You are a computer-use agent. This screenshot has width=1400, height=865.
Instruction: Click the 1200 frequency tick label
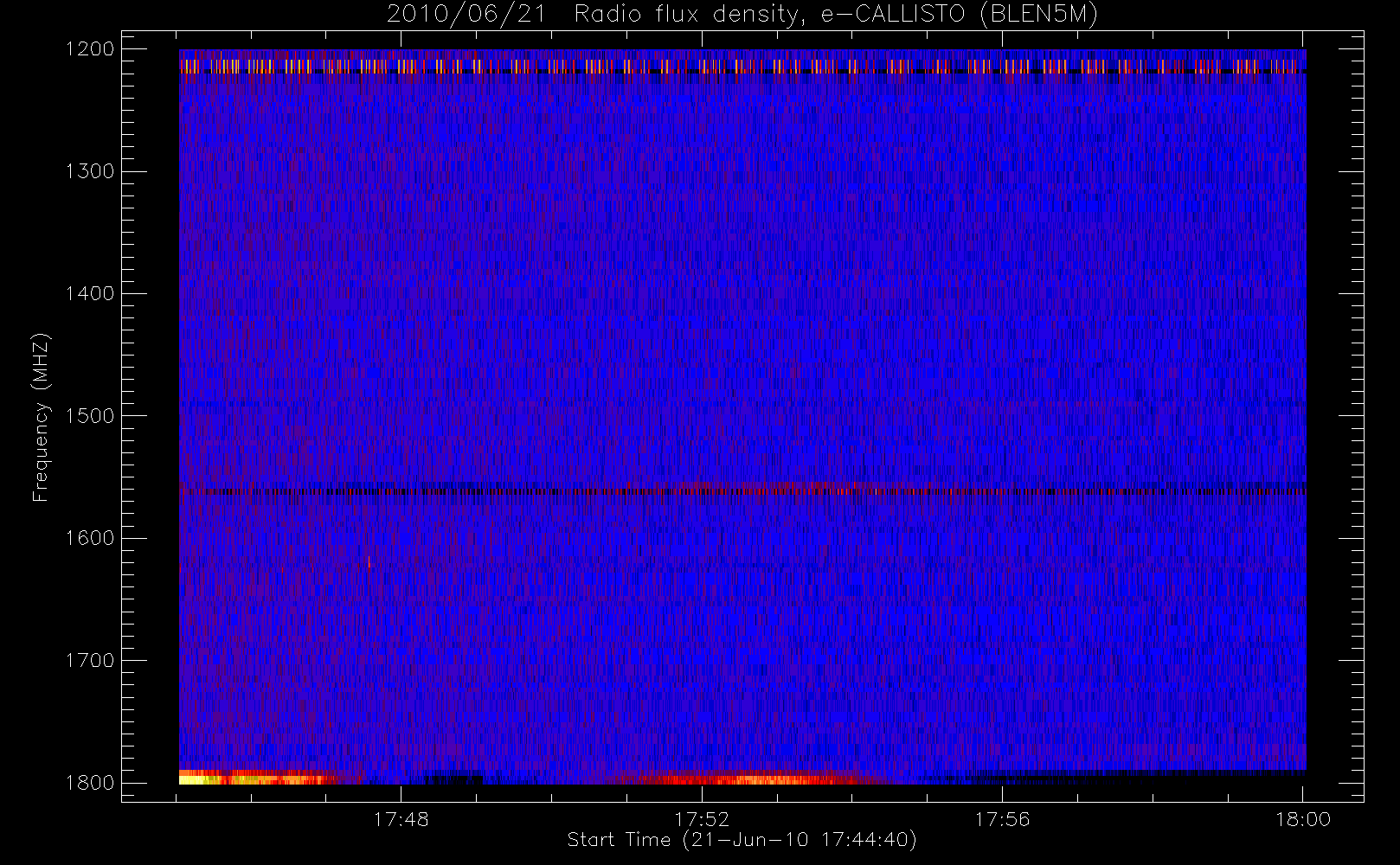(x=90, y=49)
